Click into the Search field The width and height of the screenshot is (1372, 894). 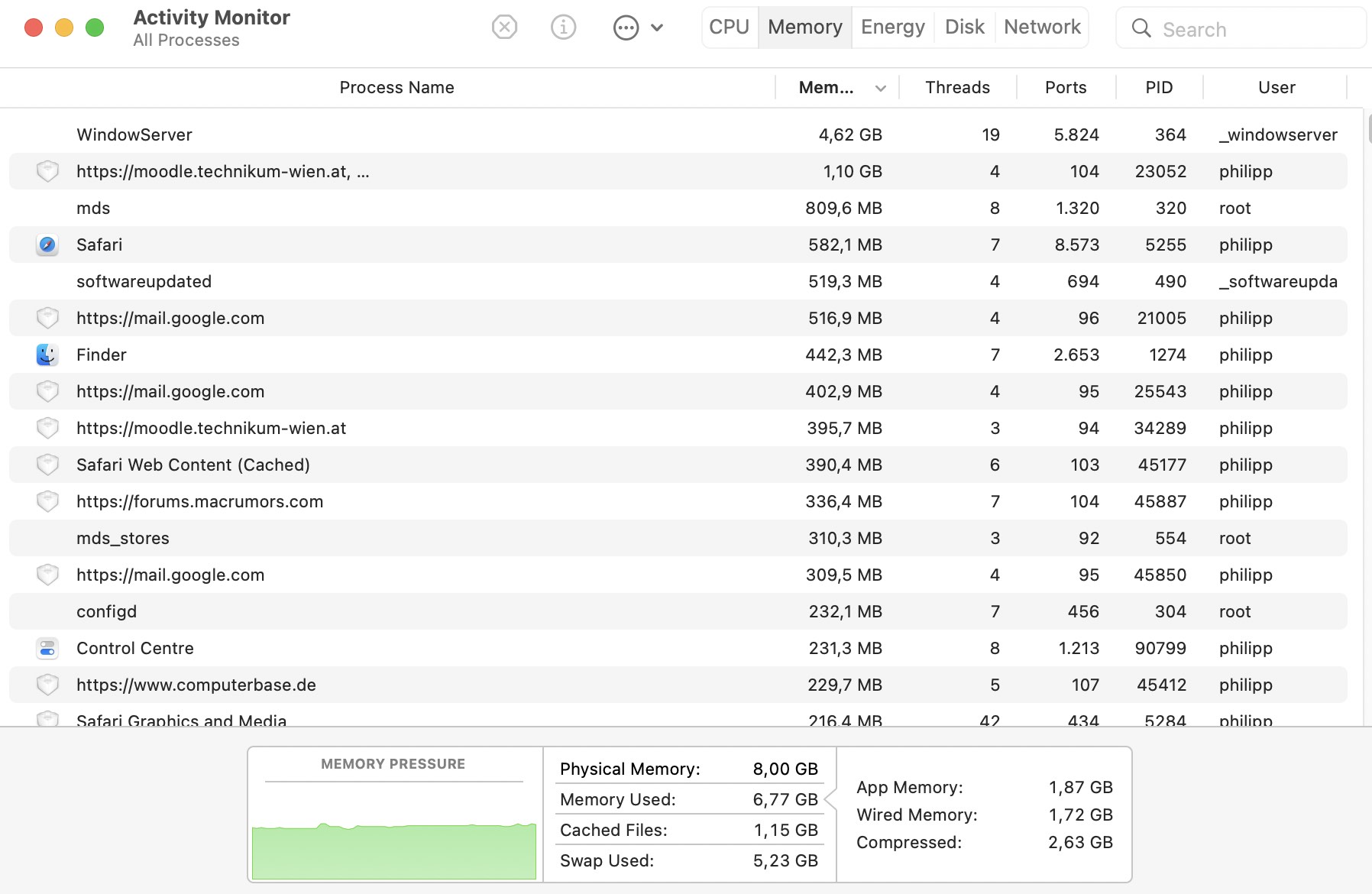[1253, 30]
